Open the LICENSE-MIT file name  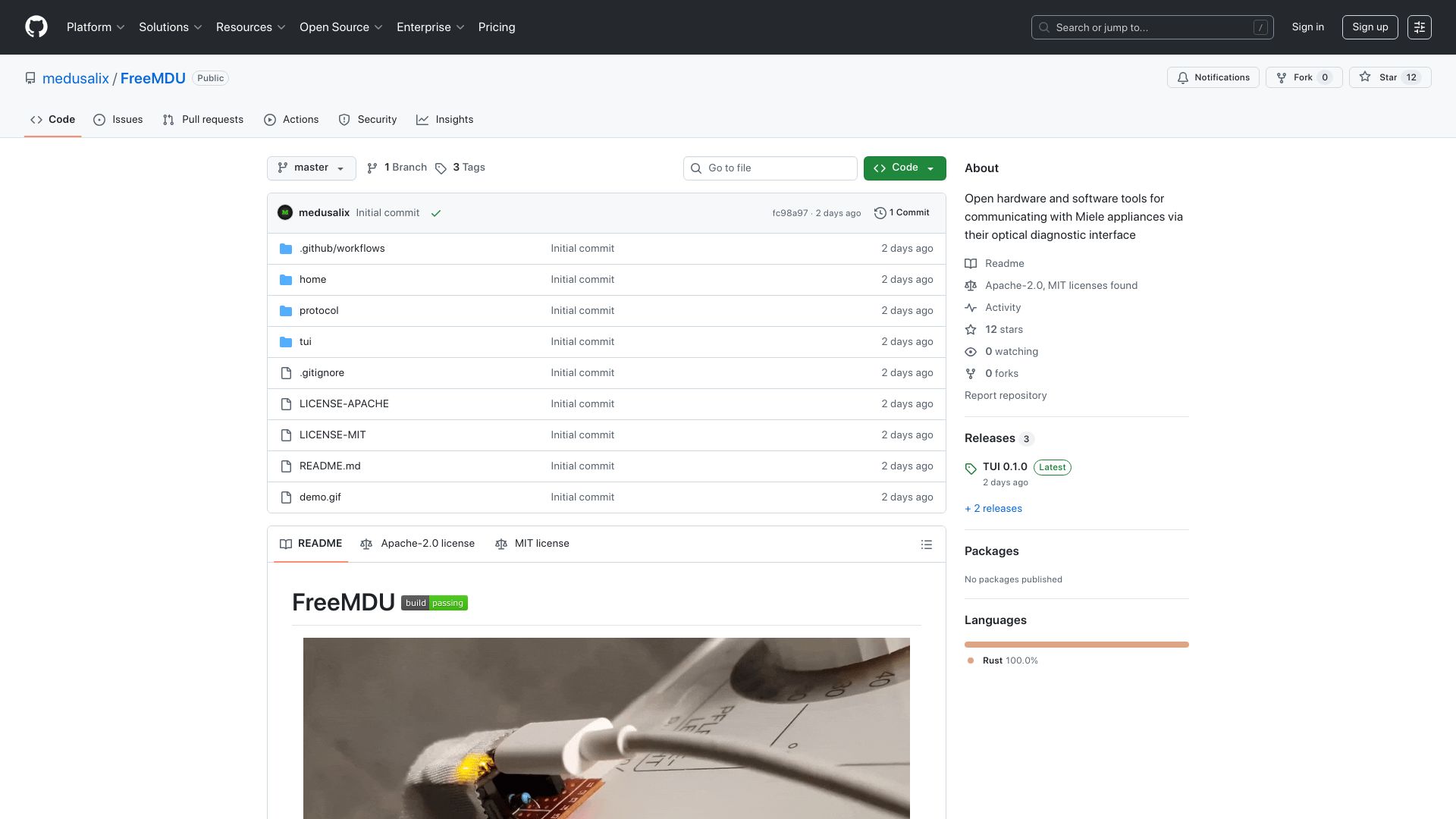pyautogui.click(x=333, y=435)
